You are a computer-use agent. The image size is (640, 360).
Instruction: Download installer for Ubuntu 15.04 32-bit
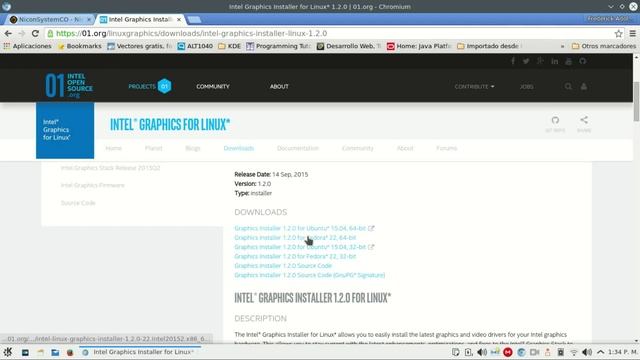pyautogui.click(x=300, y=247)
